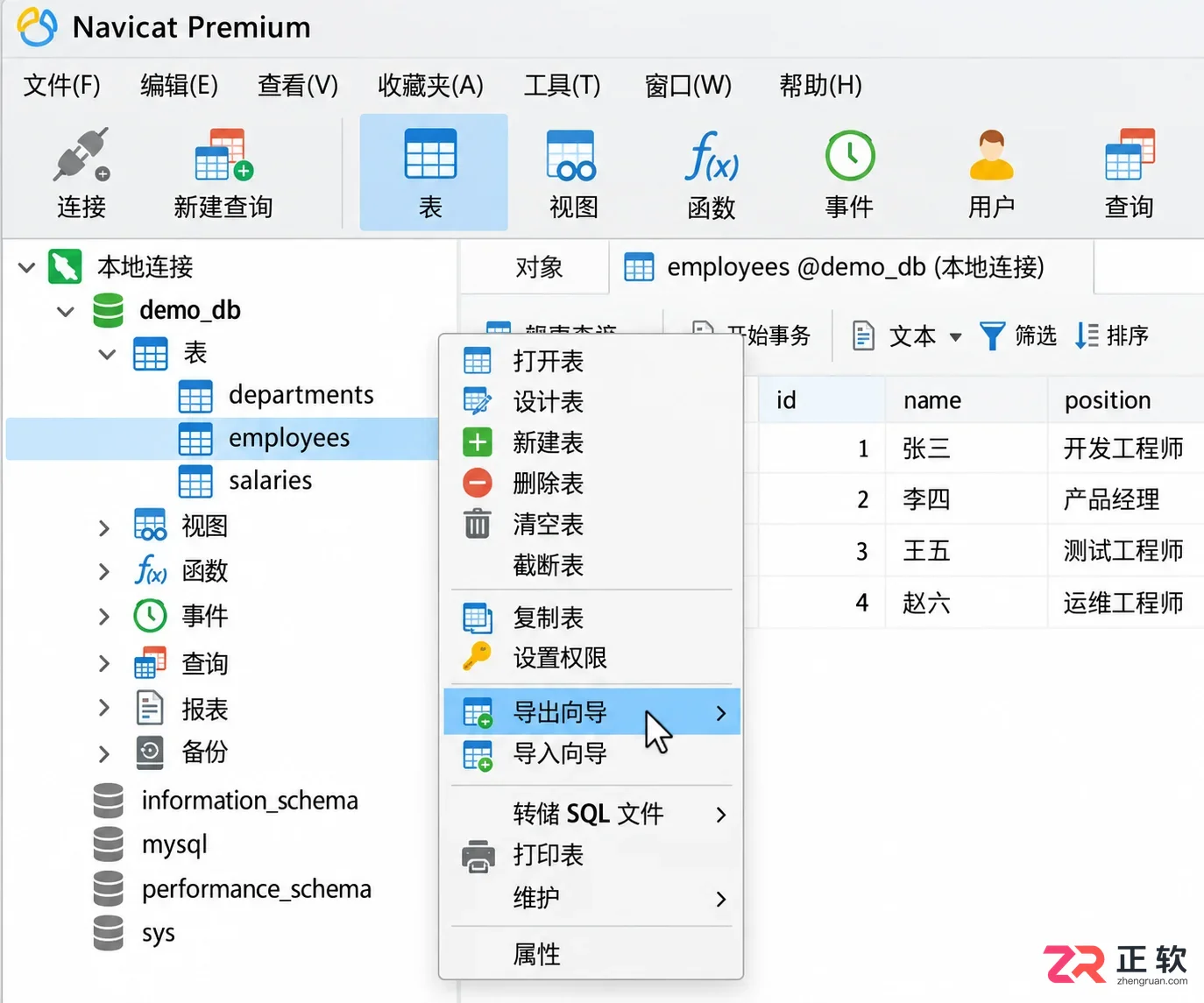1204x1003 pixels.
Task: Switch to the 对象 tab
Action: (539, 267)
